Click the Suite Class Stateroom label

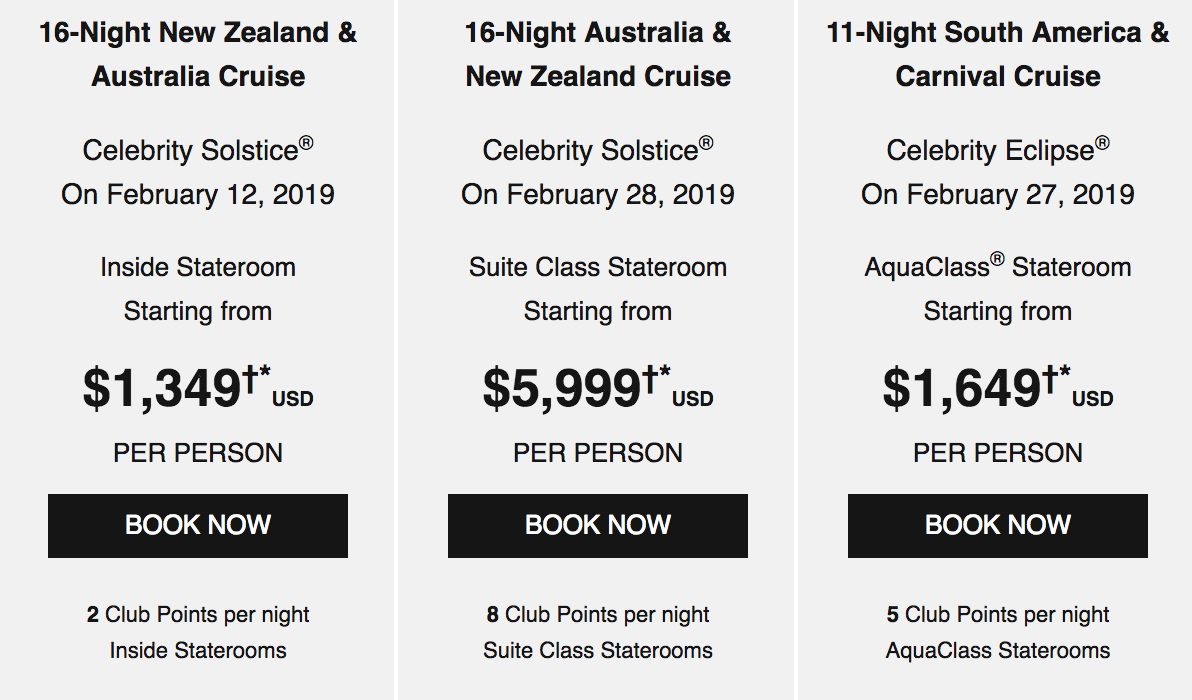point(598,268)
